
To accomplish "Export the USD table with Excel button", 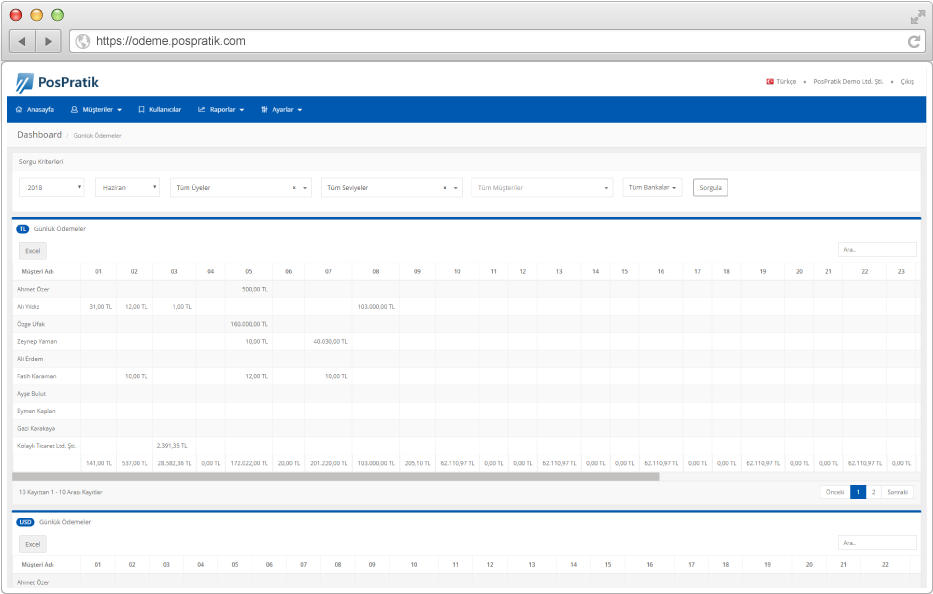I will click(x=33, y=544).
